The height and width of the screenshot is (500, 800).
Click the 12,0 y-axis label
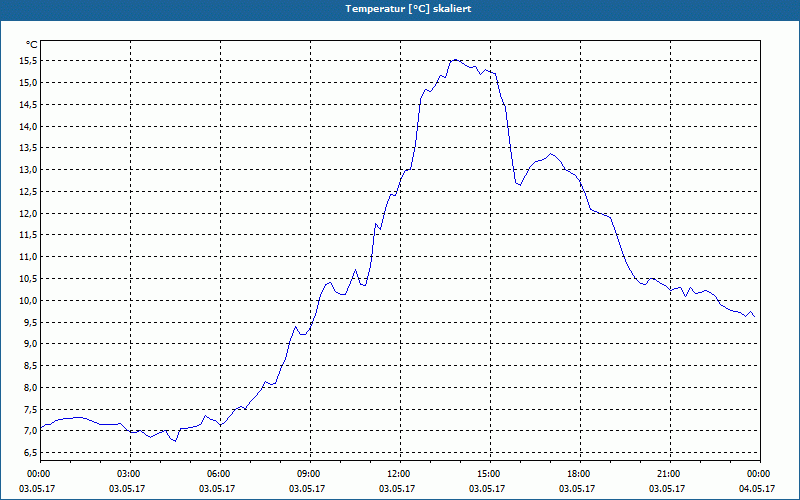(x=30, y=213)
